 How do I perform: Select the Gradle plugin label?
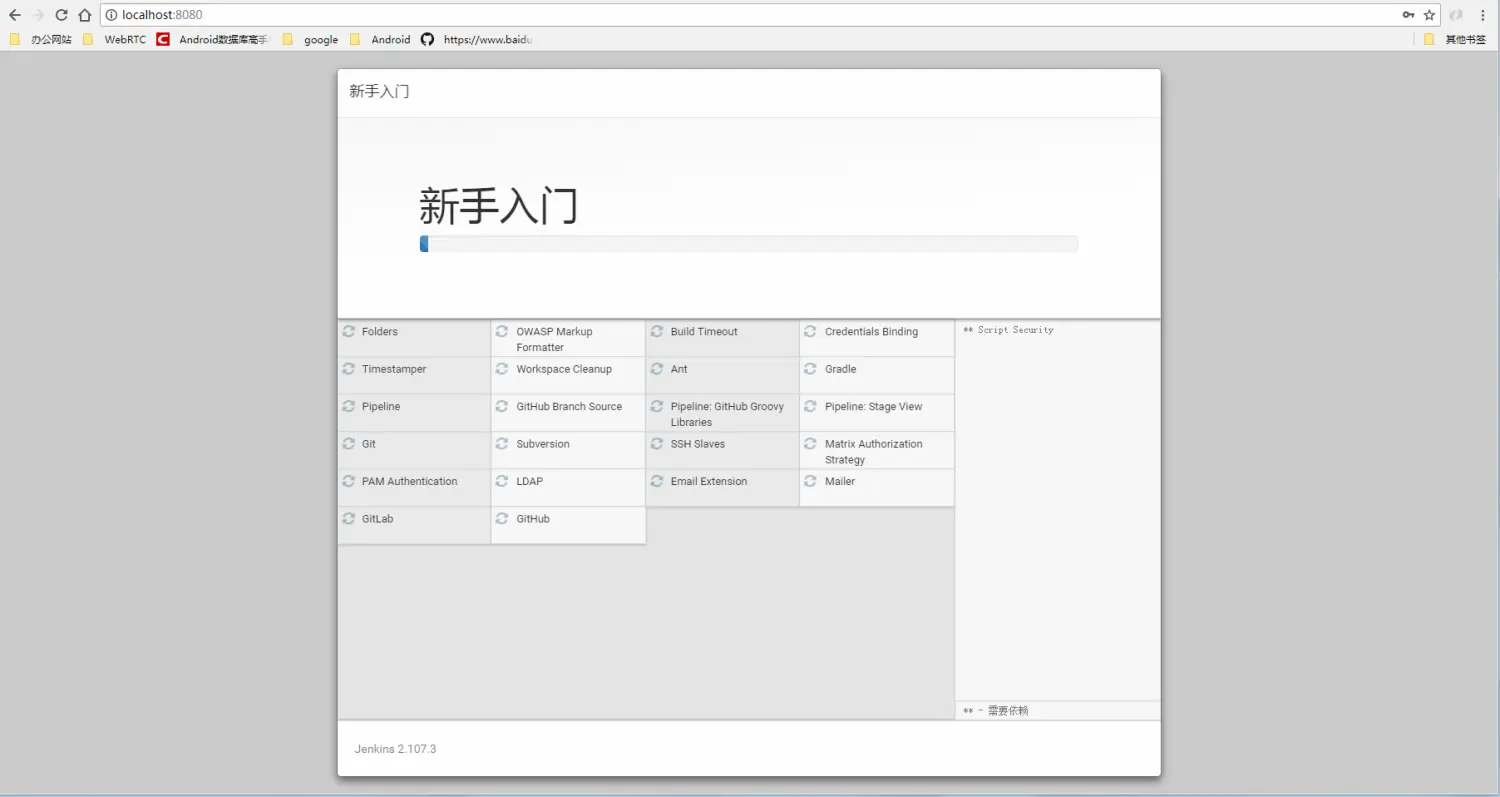click(x=840, y=369)
